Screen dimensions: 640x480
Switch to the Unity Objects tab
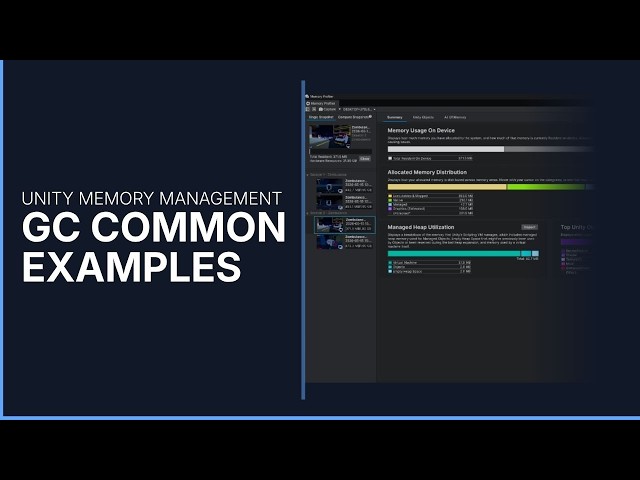point(423,118)
